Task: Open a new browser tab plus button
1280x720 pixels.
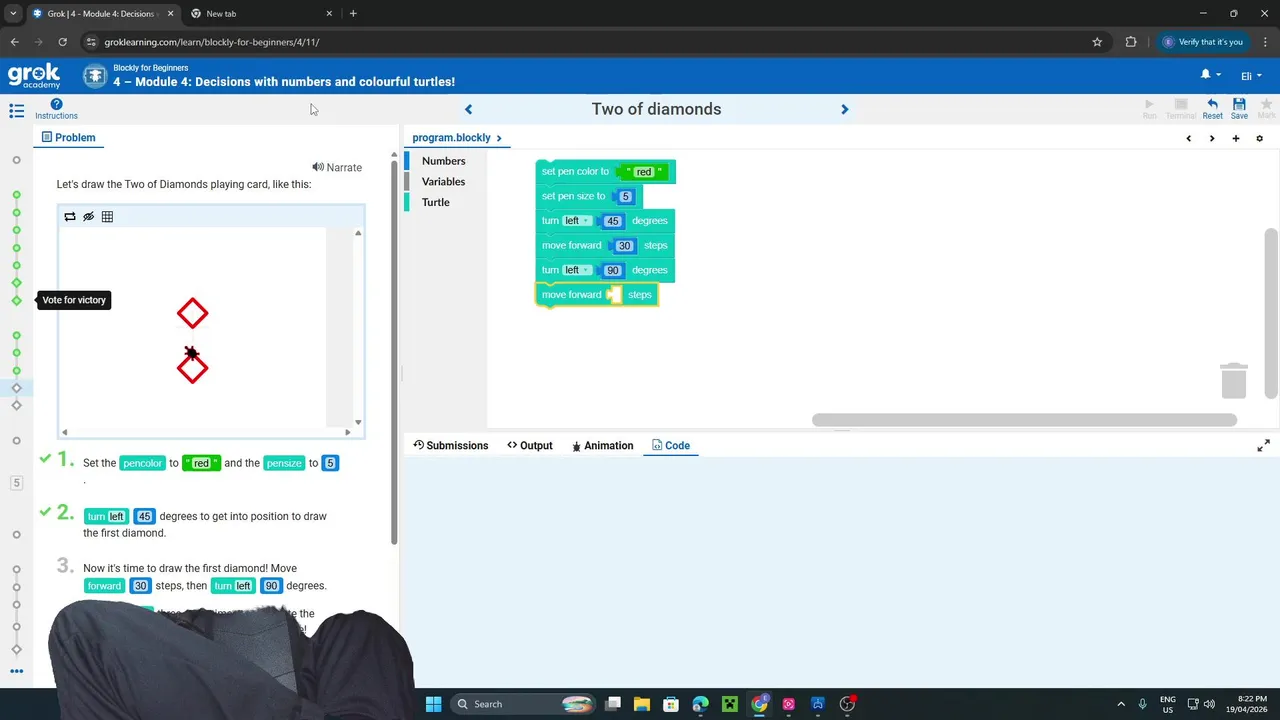Action: click(353, 14)
